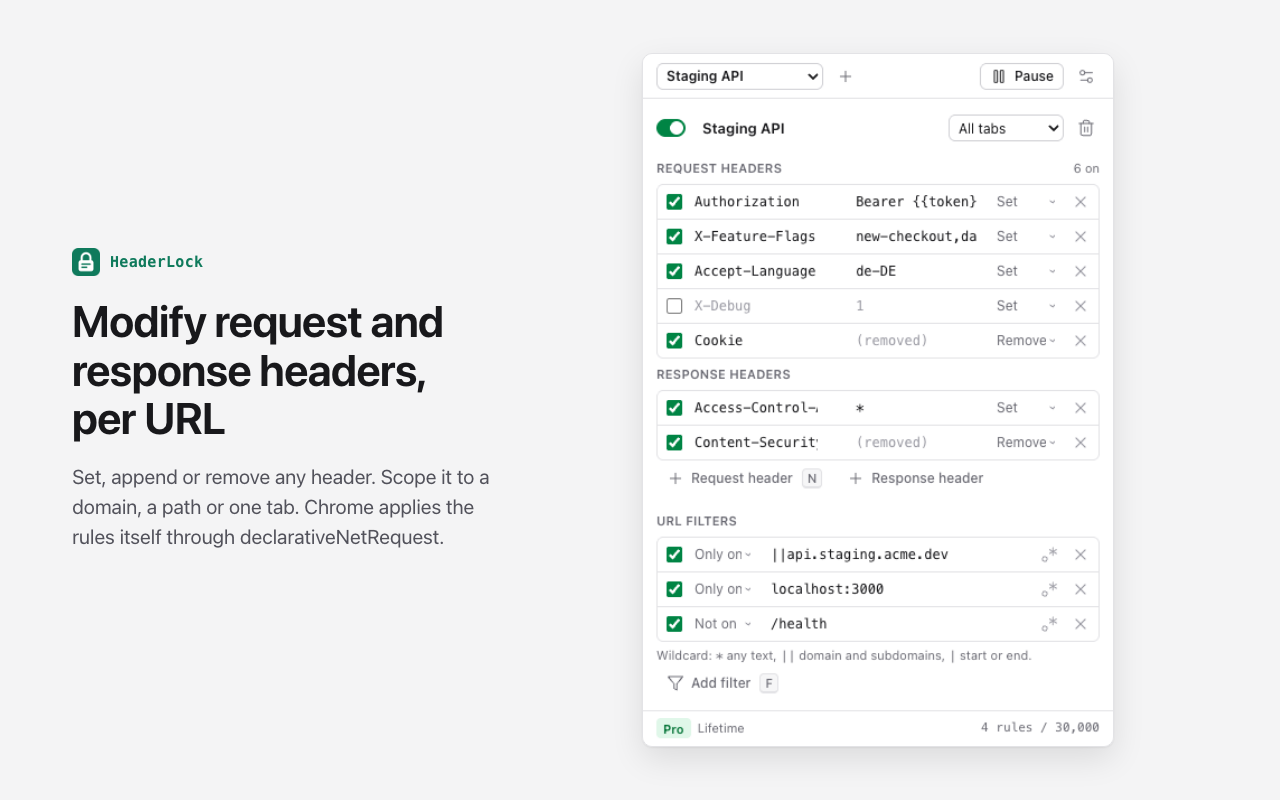Open Remove action dropdown for Cookie
This screenshot has height=800, width=1280.
[1026, 341]
